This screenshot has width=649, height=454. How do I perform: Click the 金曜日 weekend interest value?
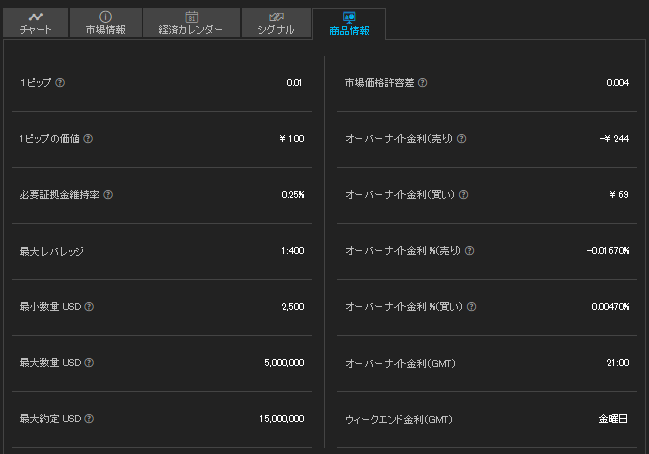click(x=613, y=419)
